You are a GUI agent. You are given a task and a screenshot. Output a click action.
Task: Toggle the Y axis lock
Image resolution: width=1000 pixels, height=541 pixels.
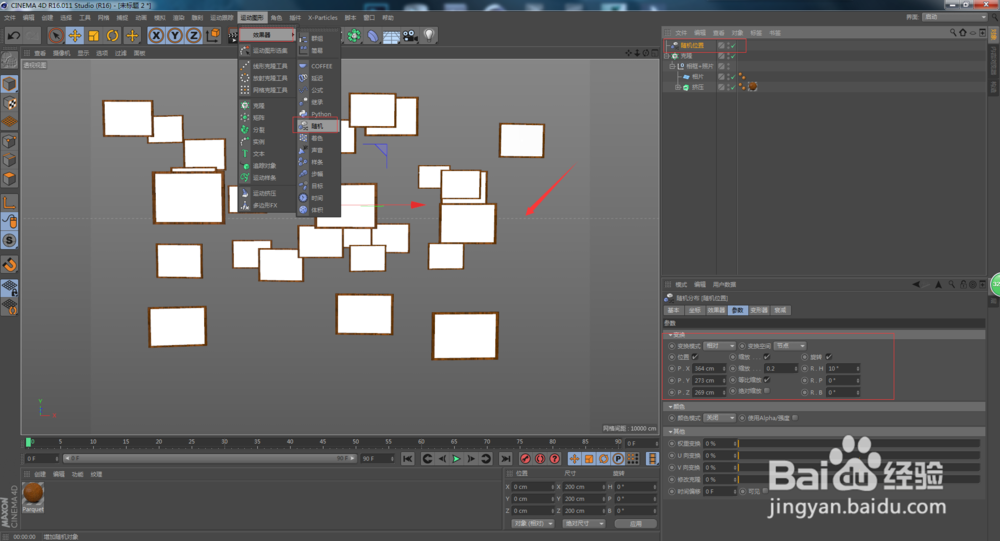(175, 36)
